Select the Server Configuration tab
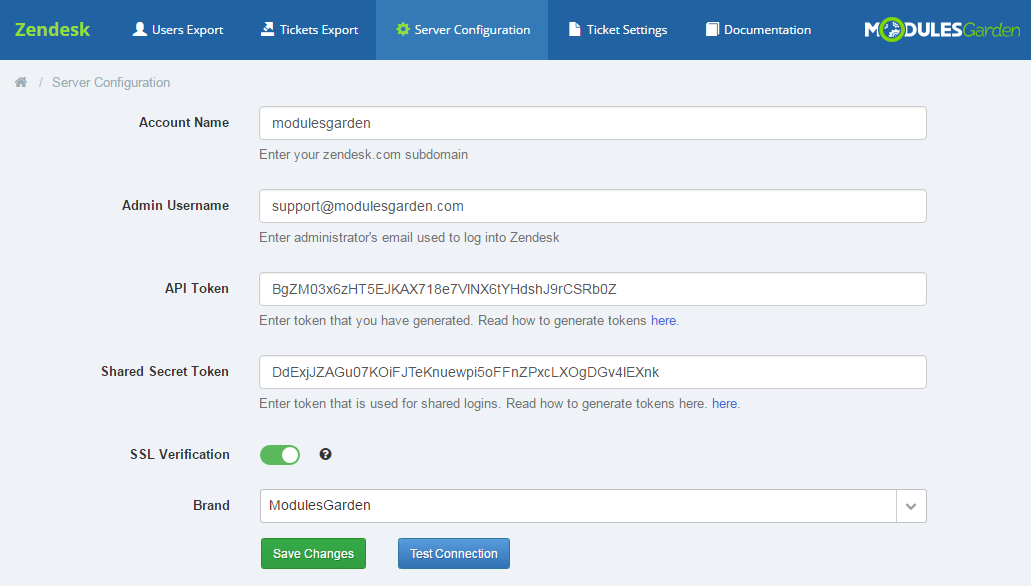Screen dimensions: 1031x586 click(x=462, y=30)
